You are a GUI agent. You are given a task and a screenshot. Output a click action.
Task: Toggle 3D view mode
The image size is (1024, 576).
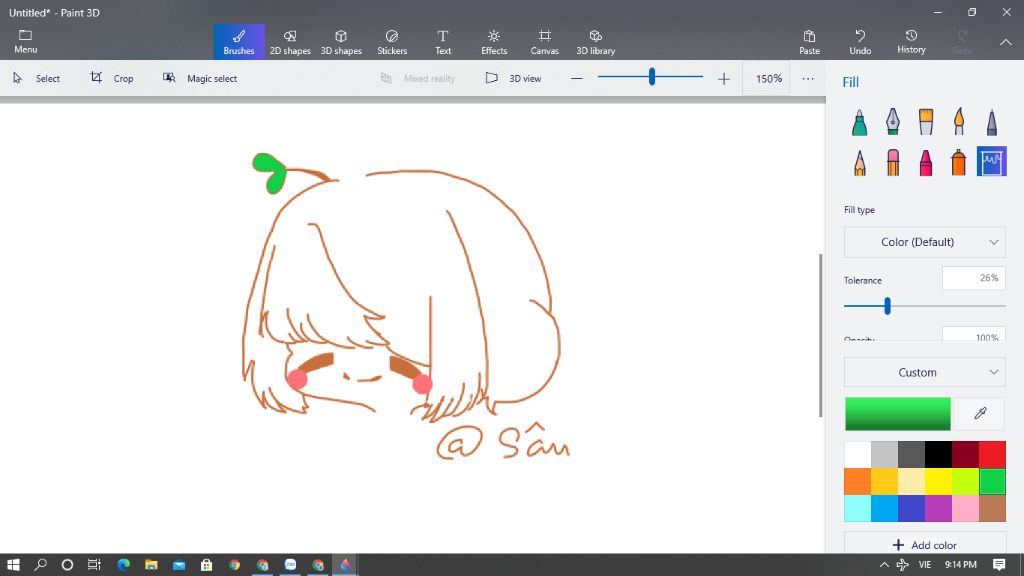[x=513, y=78]
